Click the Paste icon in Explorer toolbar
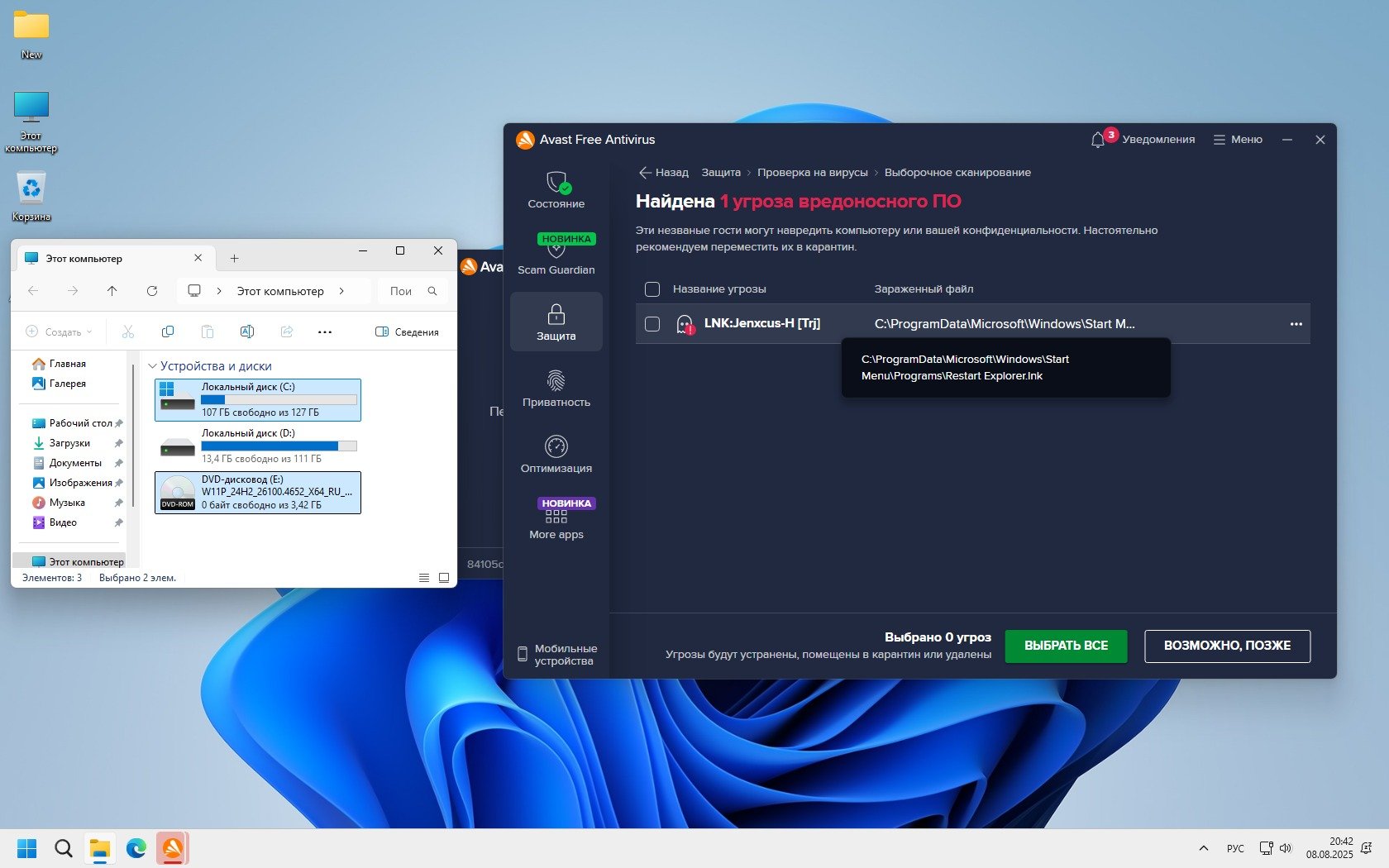 point(208,331)
